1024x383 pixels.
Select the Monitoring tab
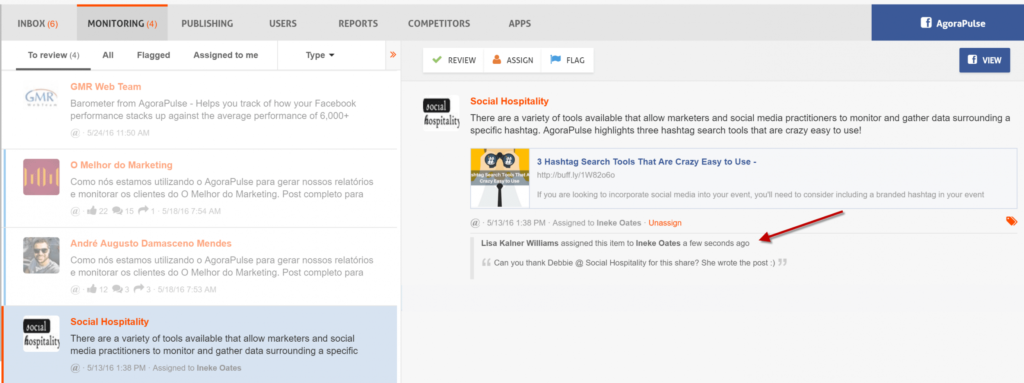122,24
